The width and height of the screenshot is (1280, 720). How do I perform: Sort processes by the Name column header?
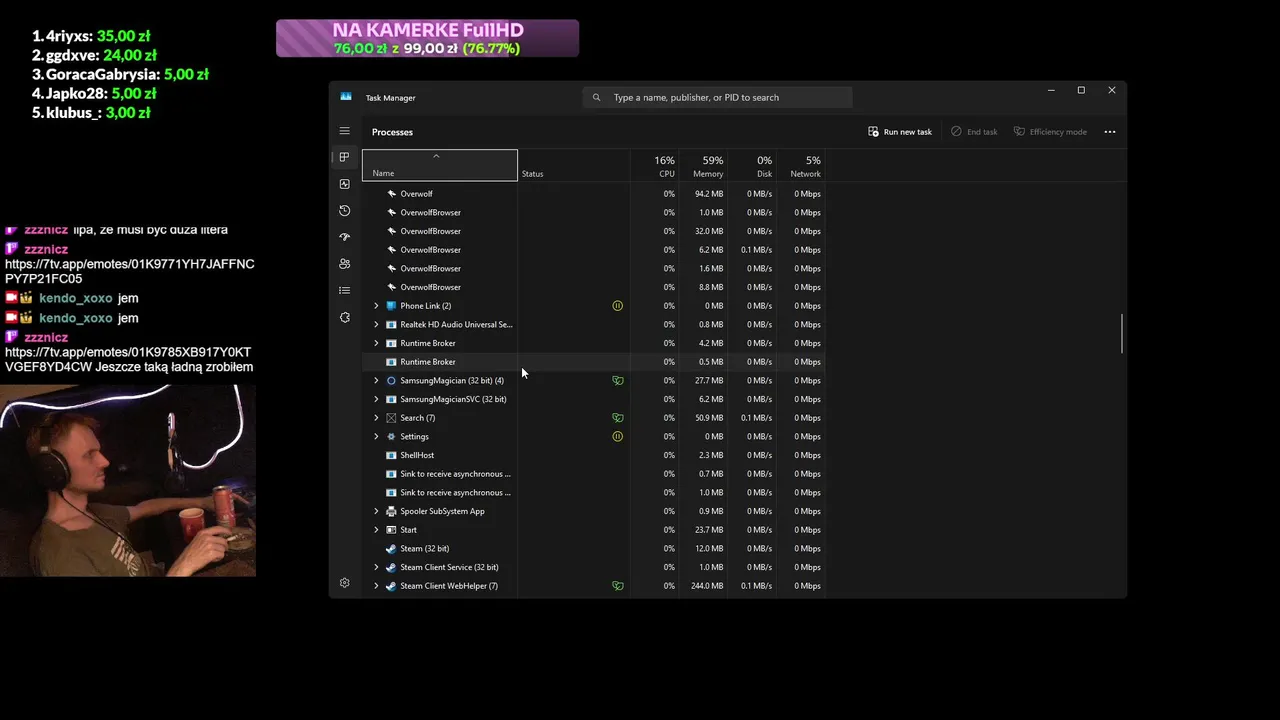(440, 165)
